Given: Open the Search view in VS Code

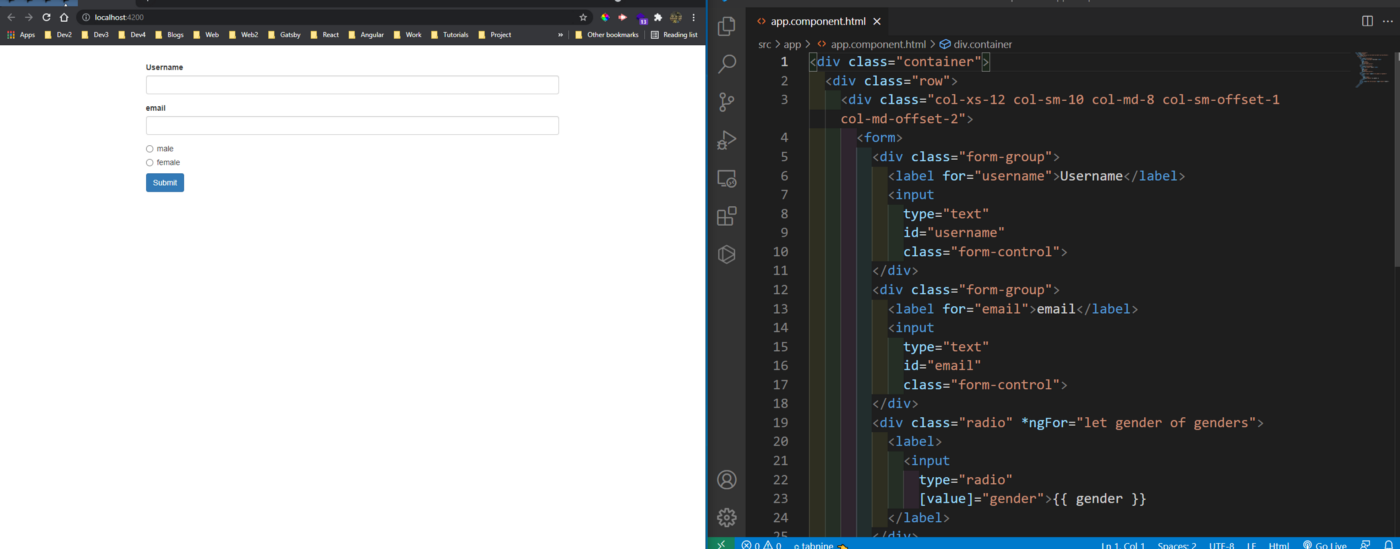Looking at the screenshot, I should (x=727, y=64).
